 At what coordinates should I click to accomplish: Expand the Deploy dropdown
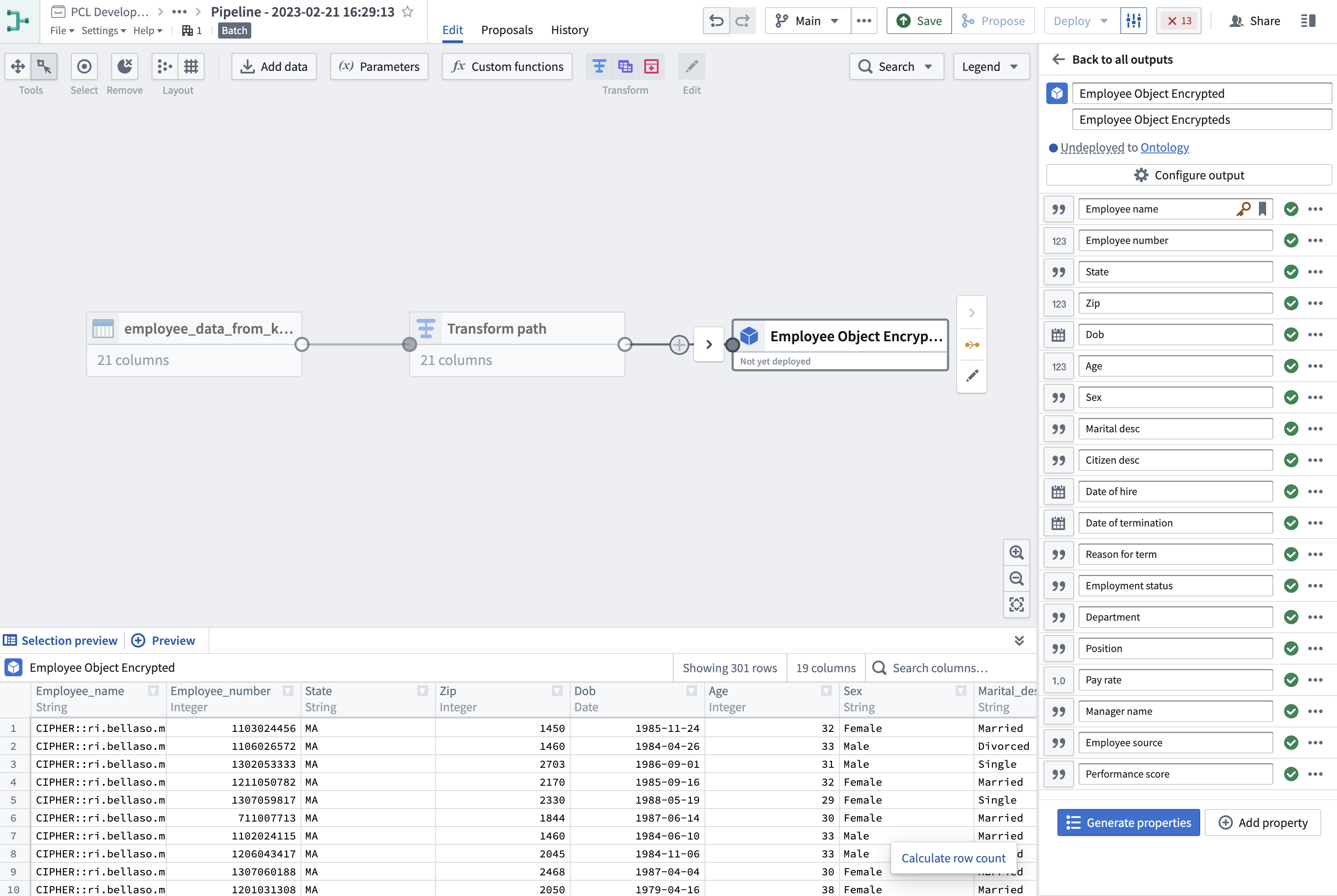(x=1082, y=21)
